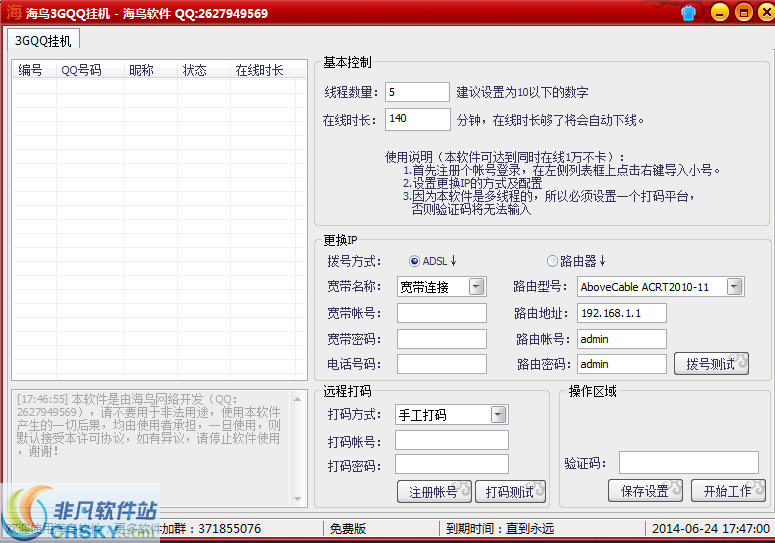The width and height of the screenshot is (775, 543).
Task: Click the 注册帐号 button
Action: click(x=434, y=492)
